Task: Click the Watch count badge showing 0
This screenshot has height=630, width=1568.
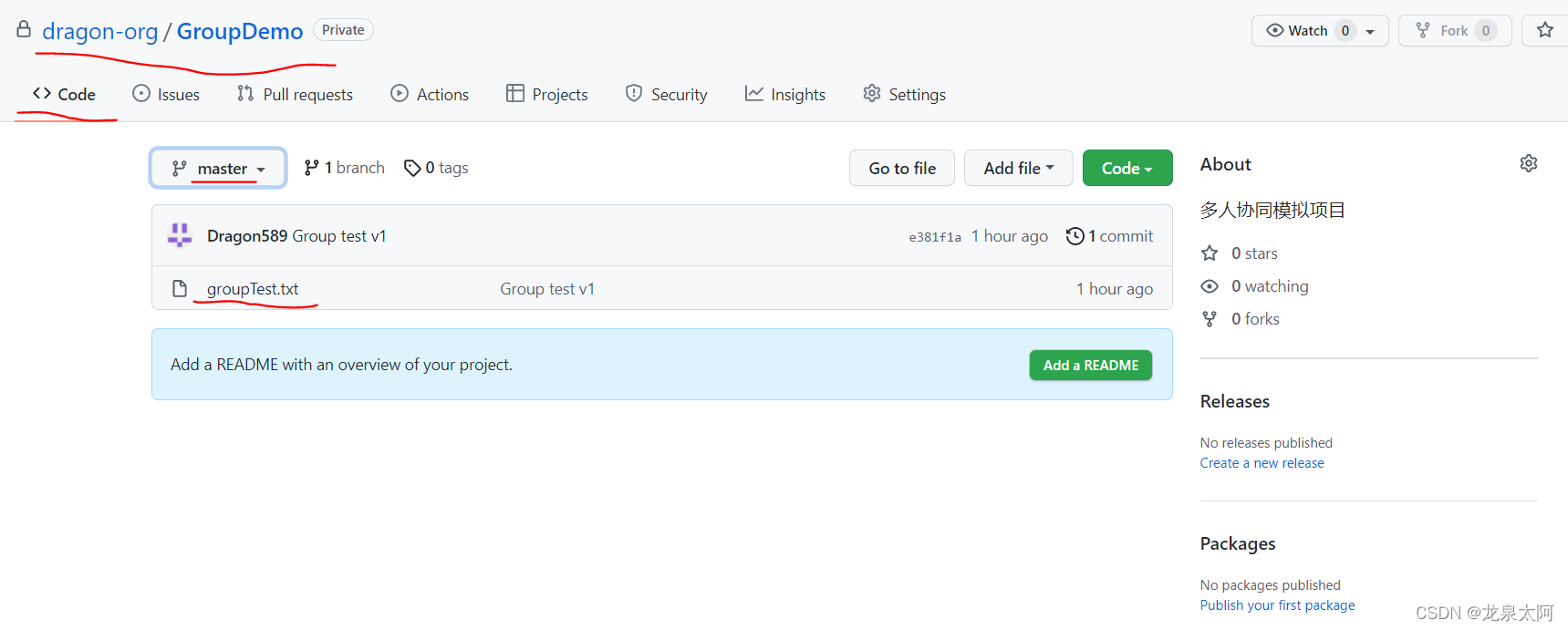Action: [1345, 30]
